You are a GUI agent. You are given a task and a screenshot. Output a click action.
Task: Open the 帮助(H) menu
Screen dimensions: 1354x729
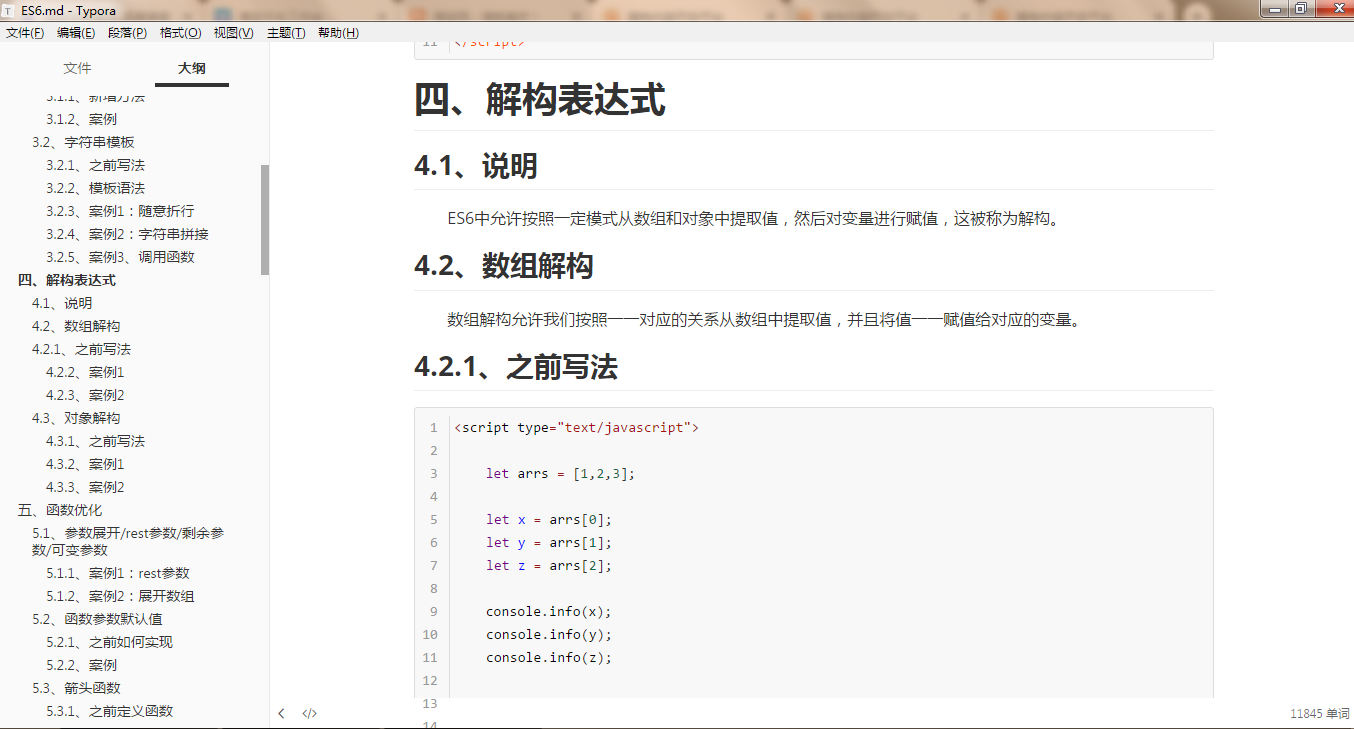coord(339,33)
